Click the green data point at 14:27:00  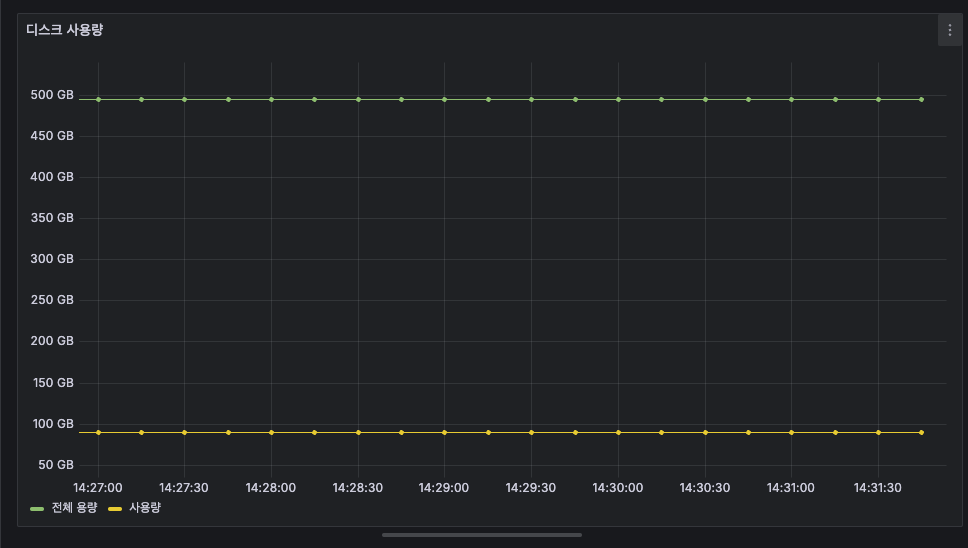(x=98, y=99)
